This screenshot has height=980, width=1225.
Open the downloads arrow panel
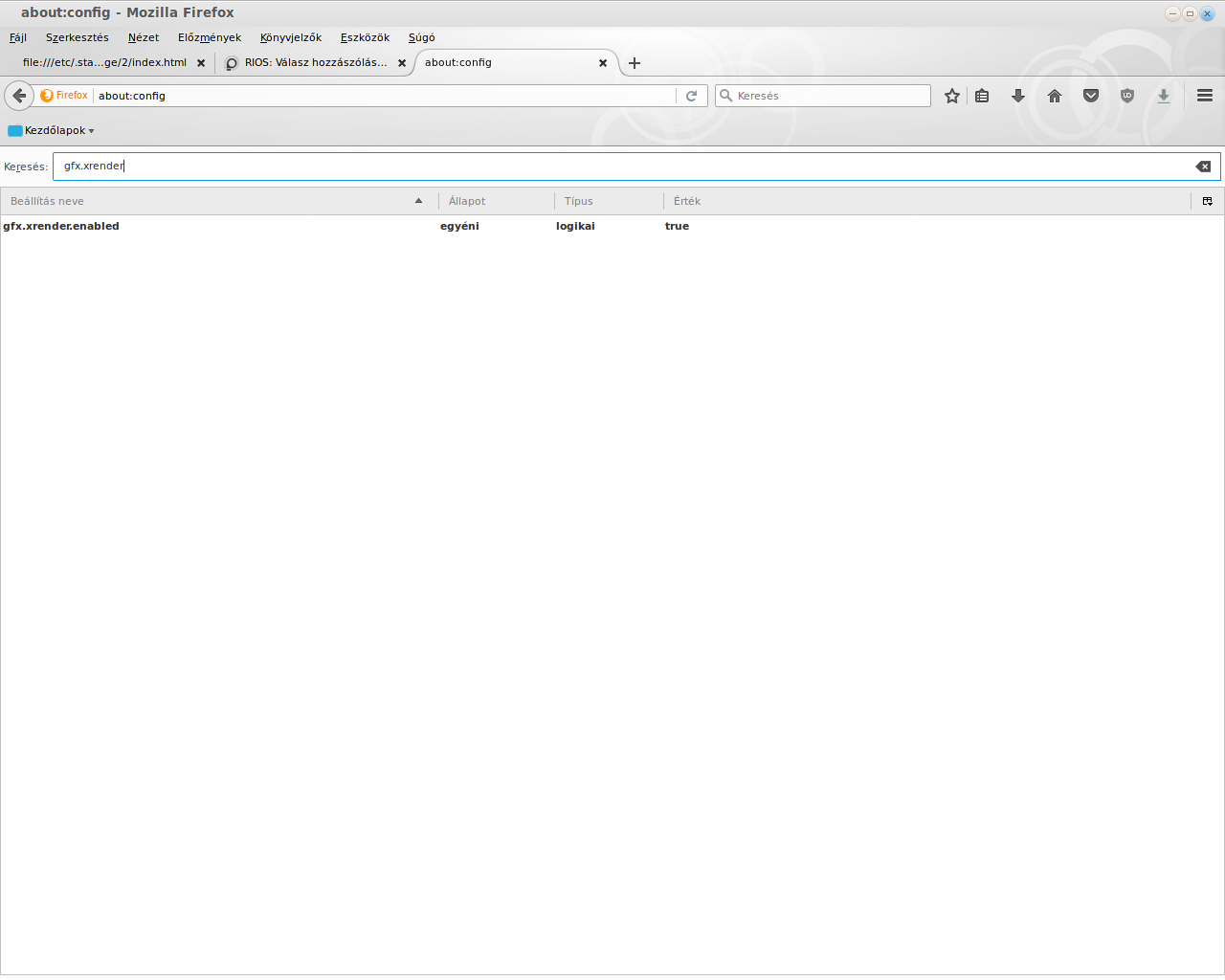(x=1018, y=96)
